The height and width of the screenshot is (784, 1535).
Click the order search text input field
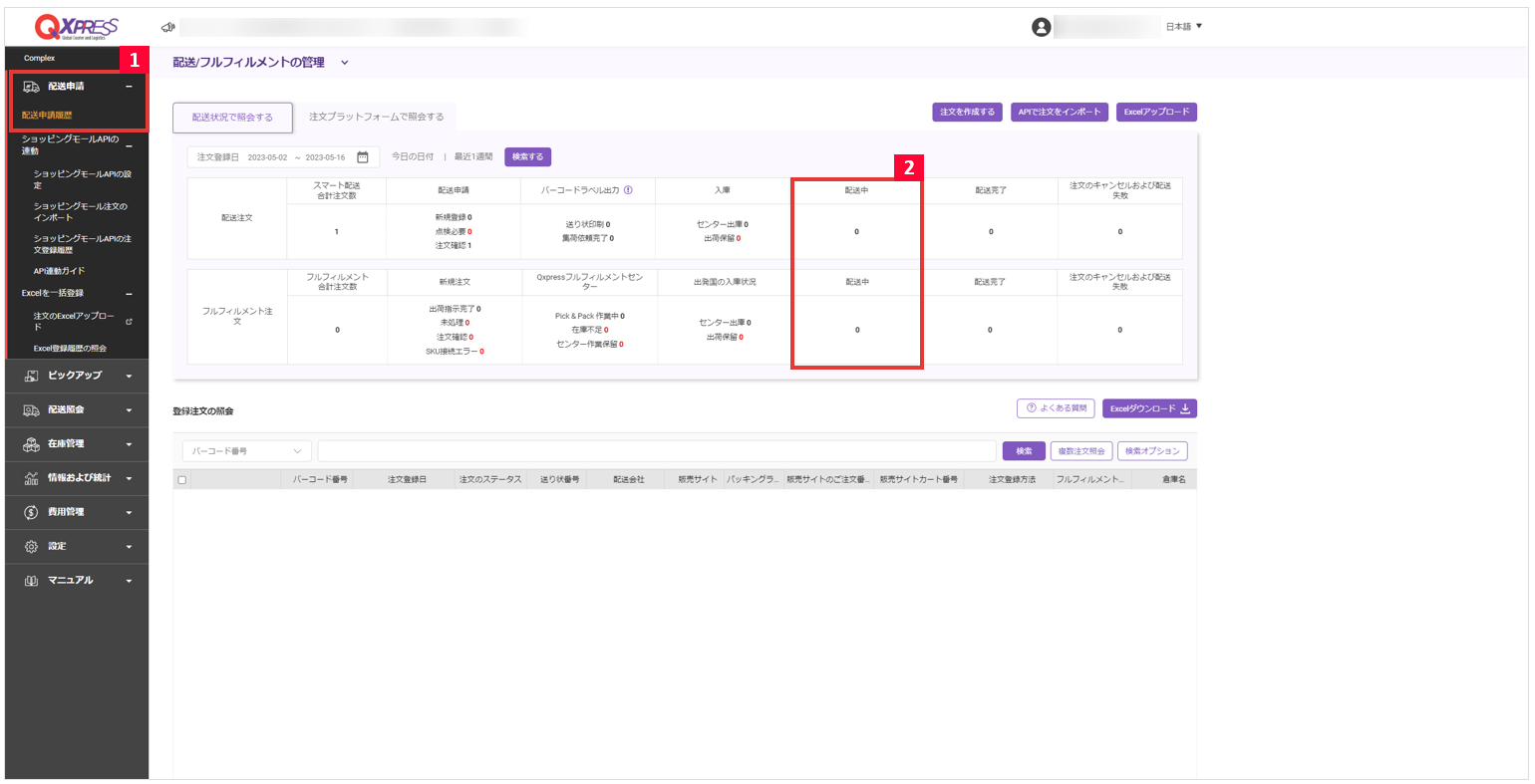point(656,451)
